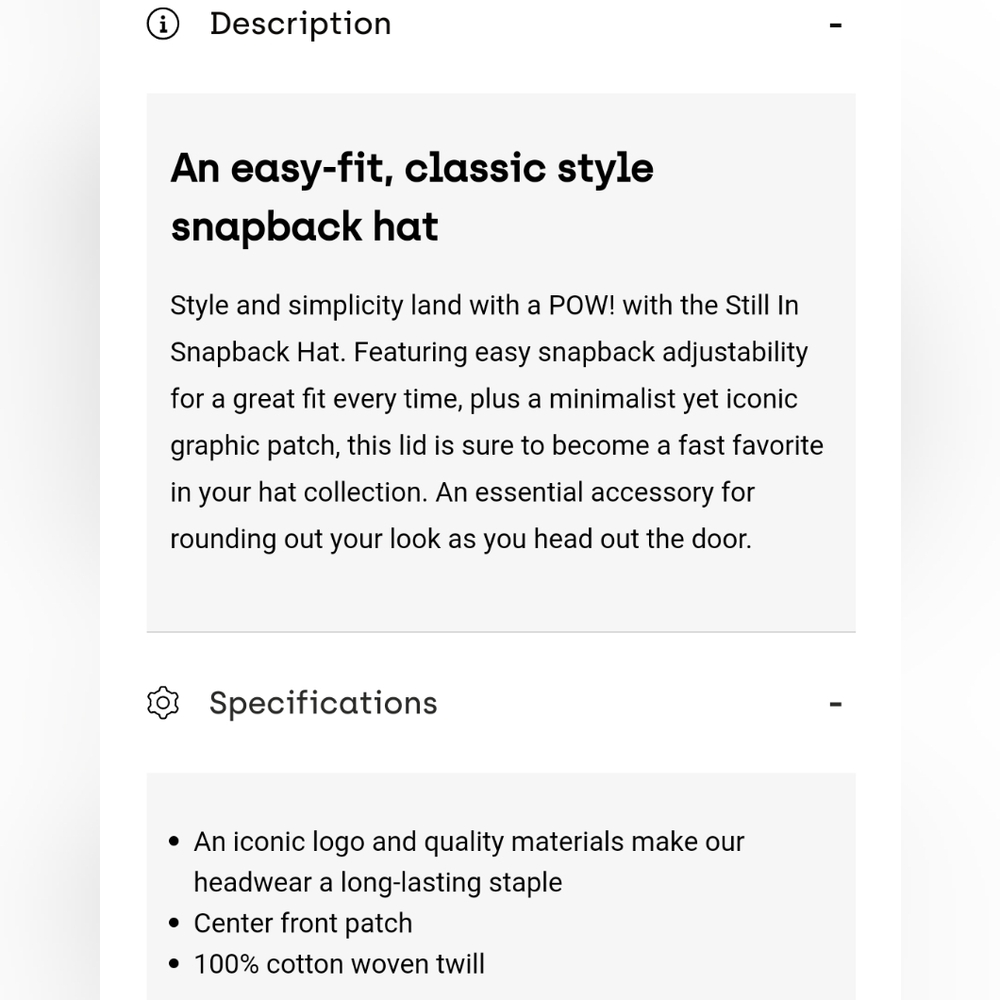
Task: Click the Description section title
Action: [x=300, y=24]
